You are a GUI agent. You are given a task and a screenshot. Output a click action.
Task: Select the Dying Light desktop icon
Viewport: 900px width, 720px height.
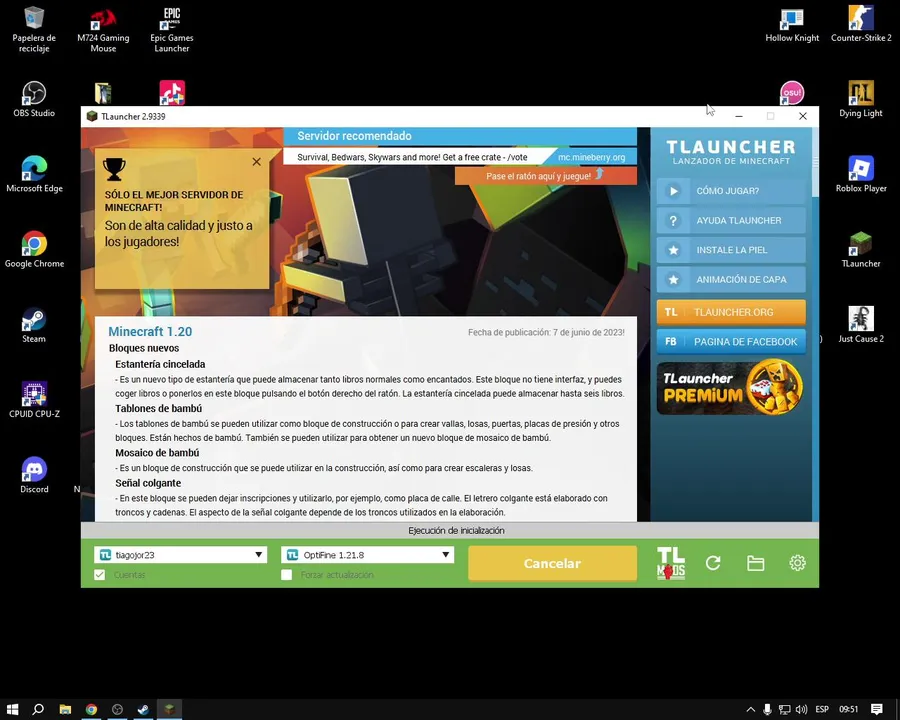861,99
